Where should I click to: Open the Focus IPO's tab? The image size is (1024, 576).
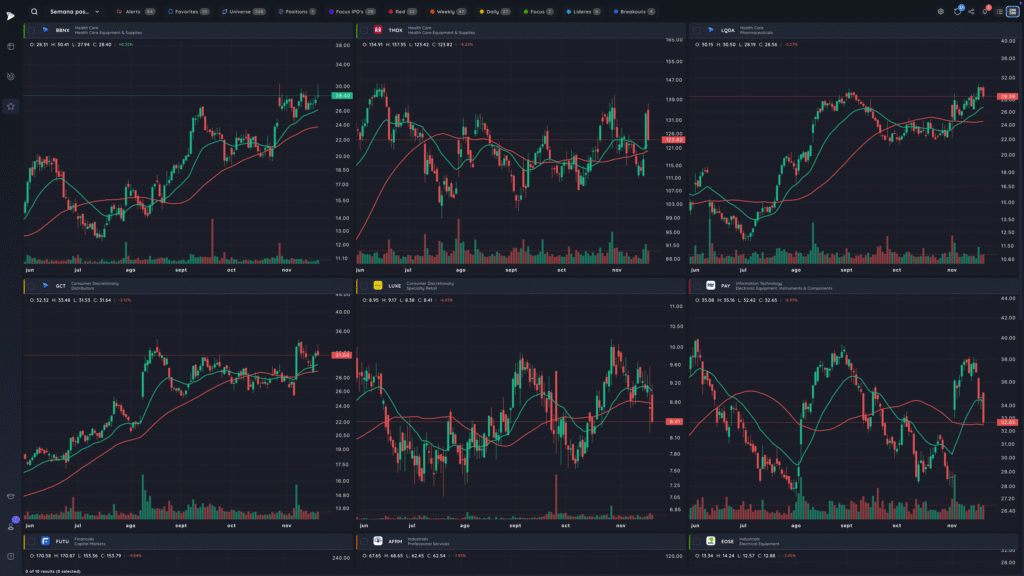[x=352, y=12]
